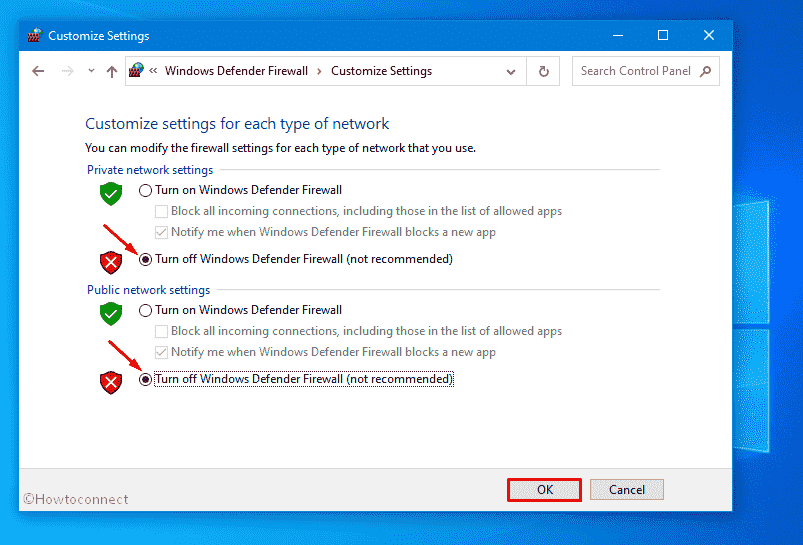This screenshot has width=803, height=545.
Task: Click the search magnifier icon
Action: point(706,71)
